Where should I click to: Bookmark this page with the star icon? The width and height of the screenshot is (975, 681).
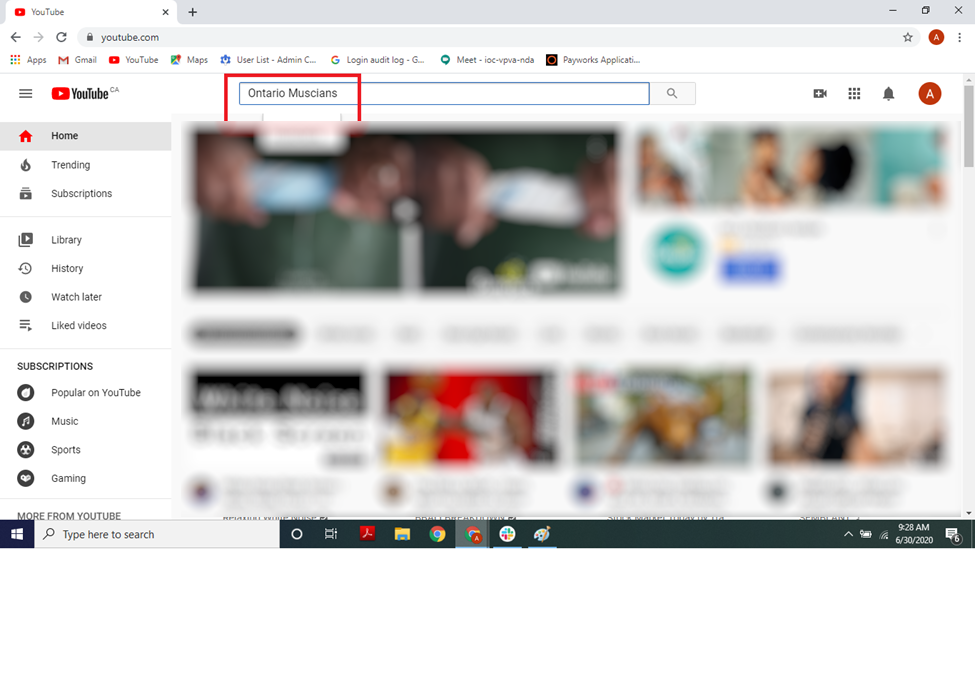(x=908, y=37)
